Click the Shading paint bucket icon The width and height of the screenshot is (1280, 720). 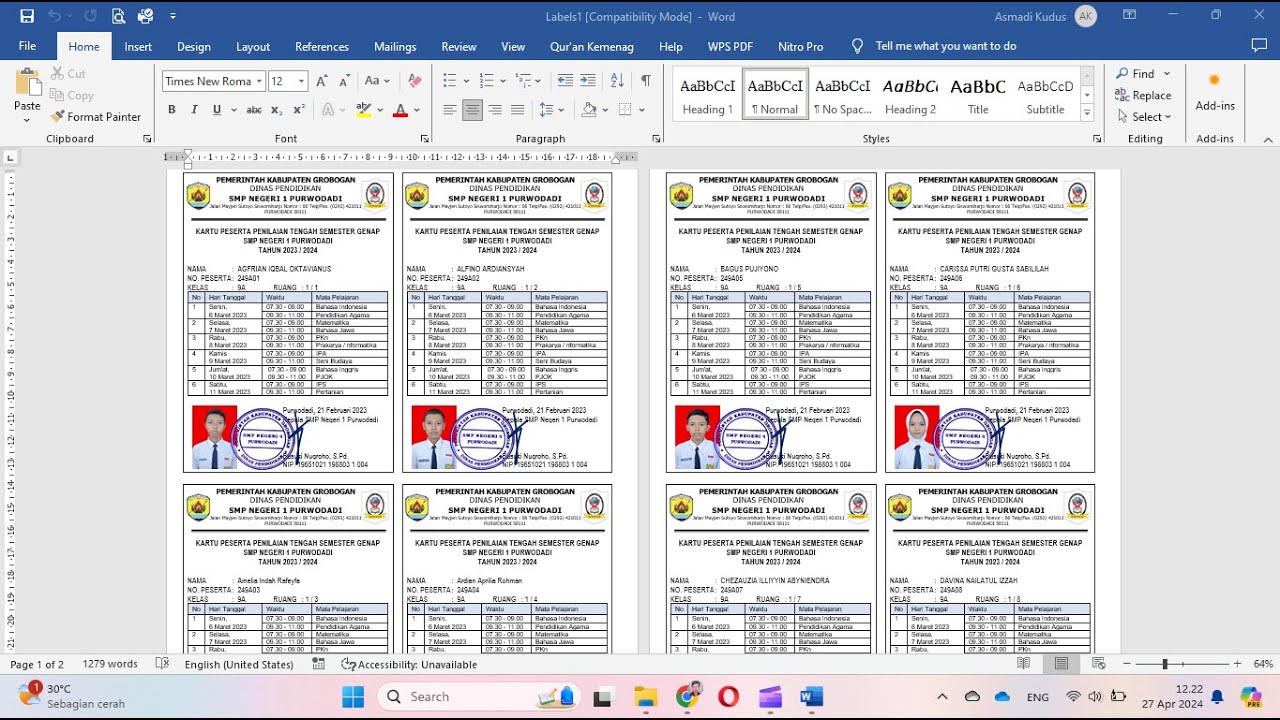[588, 110]
